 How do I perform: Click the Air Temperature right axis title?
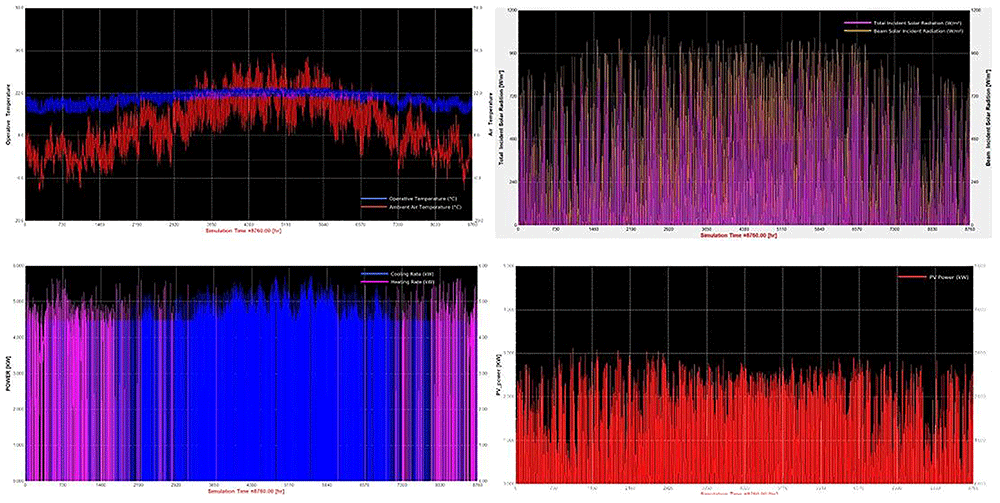490,117
